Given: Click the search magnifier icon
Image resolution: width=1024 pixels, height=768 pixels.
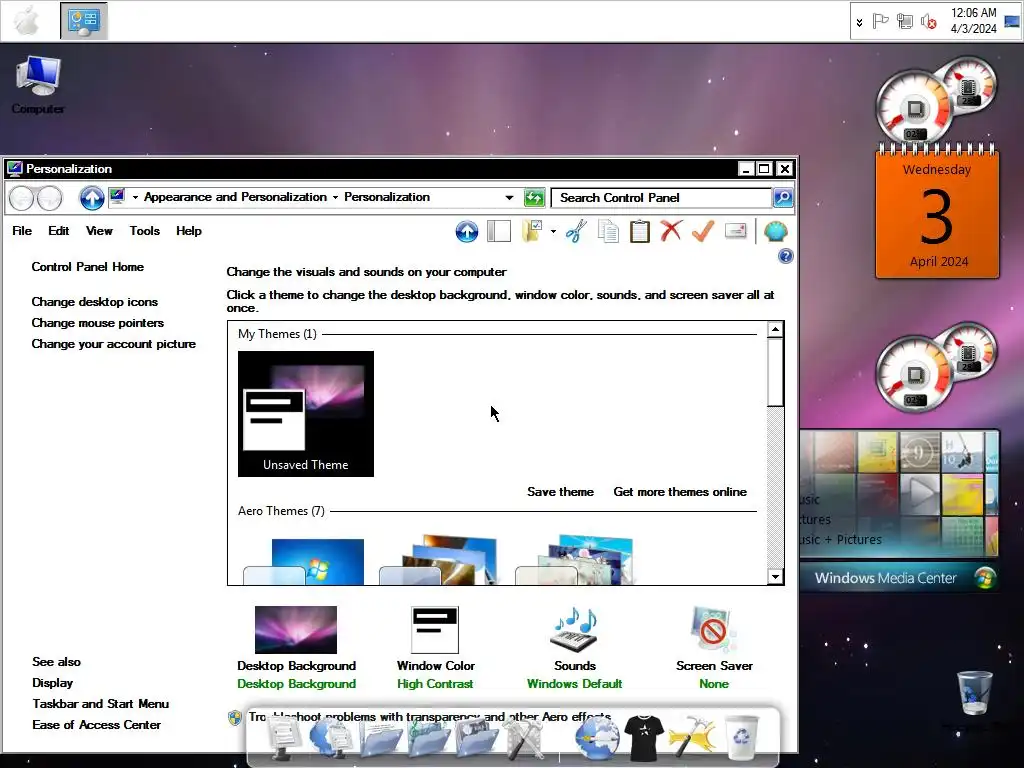Looking at the screenshot, I should [783, 197].
